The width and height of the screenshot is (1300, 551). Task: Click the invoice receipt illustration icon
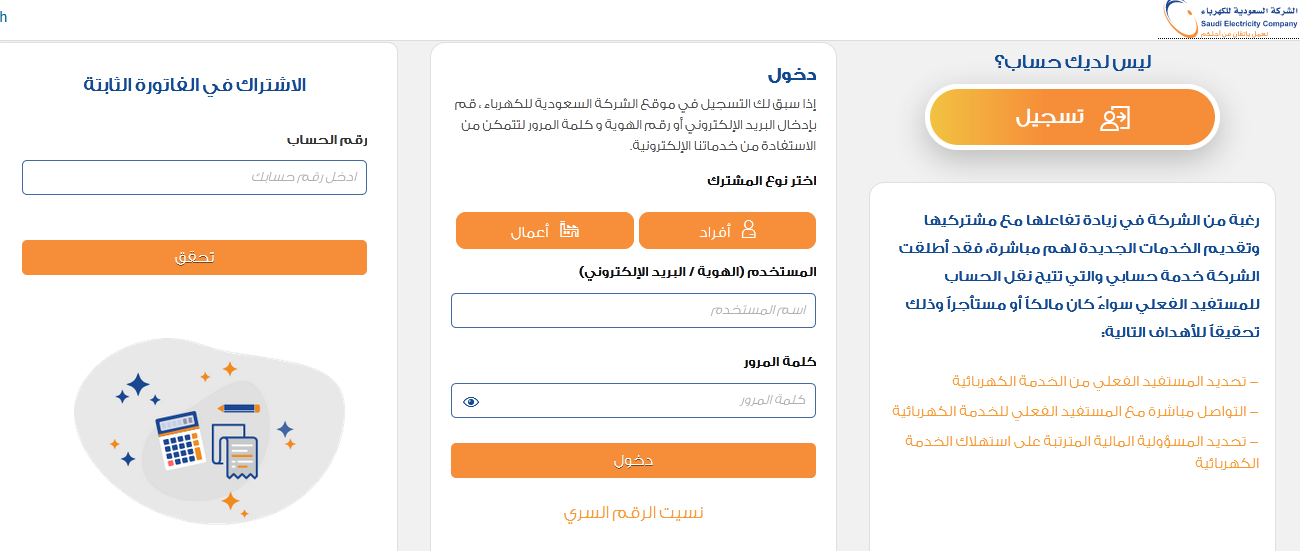[x=237, y=454]
